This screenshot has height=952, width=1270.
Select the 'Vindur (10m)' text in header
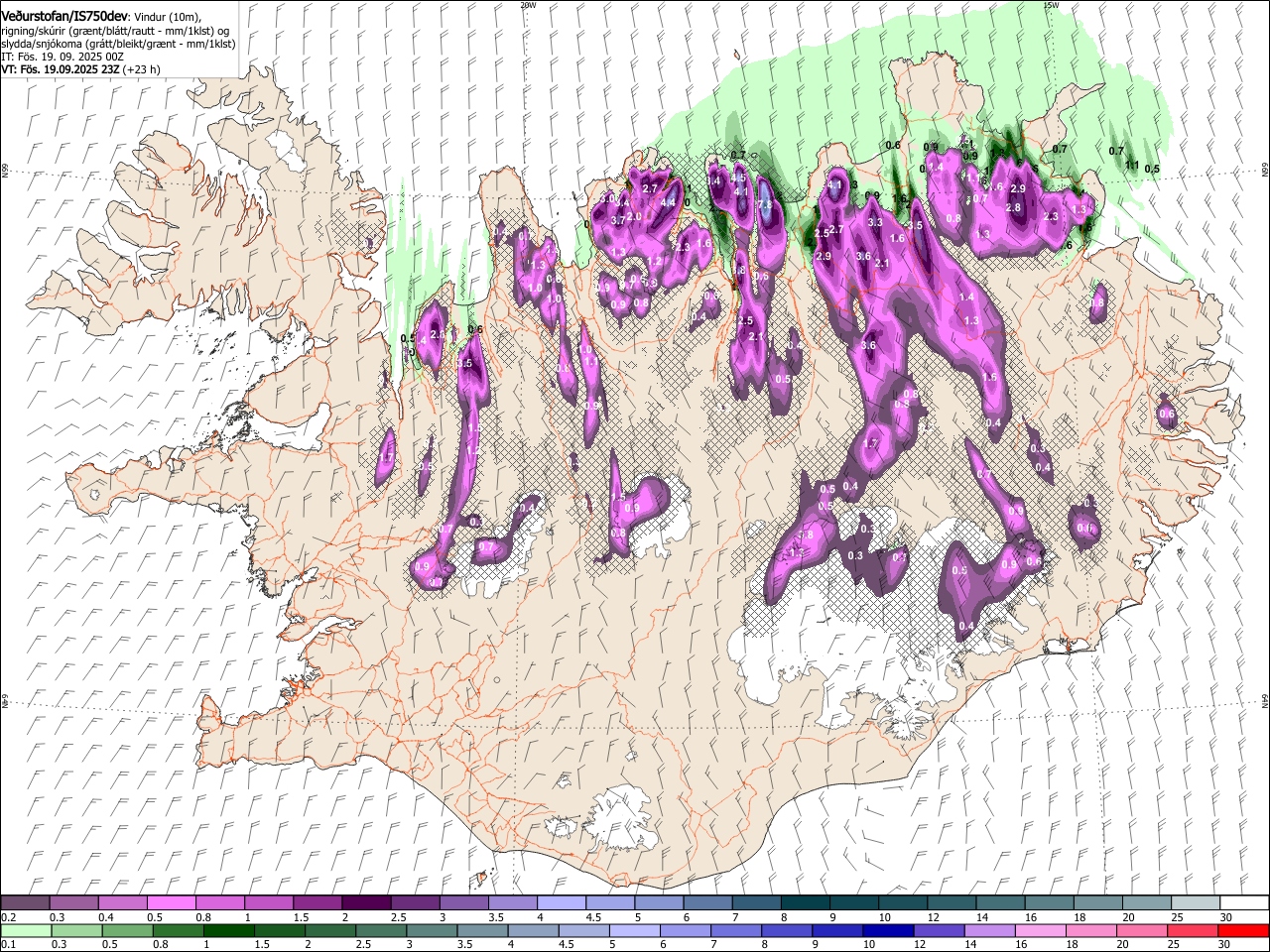click(x=168, y=17)
